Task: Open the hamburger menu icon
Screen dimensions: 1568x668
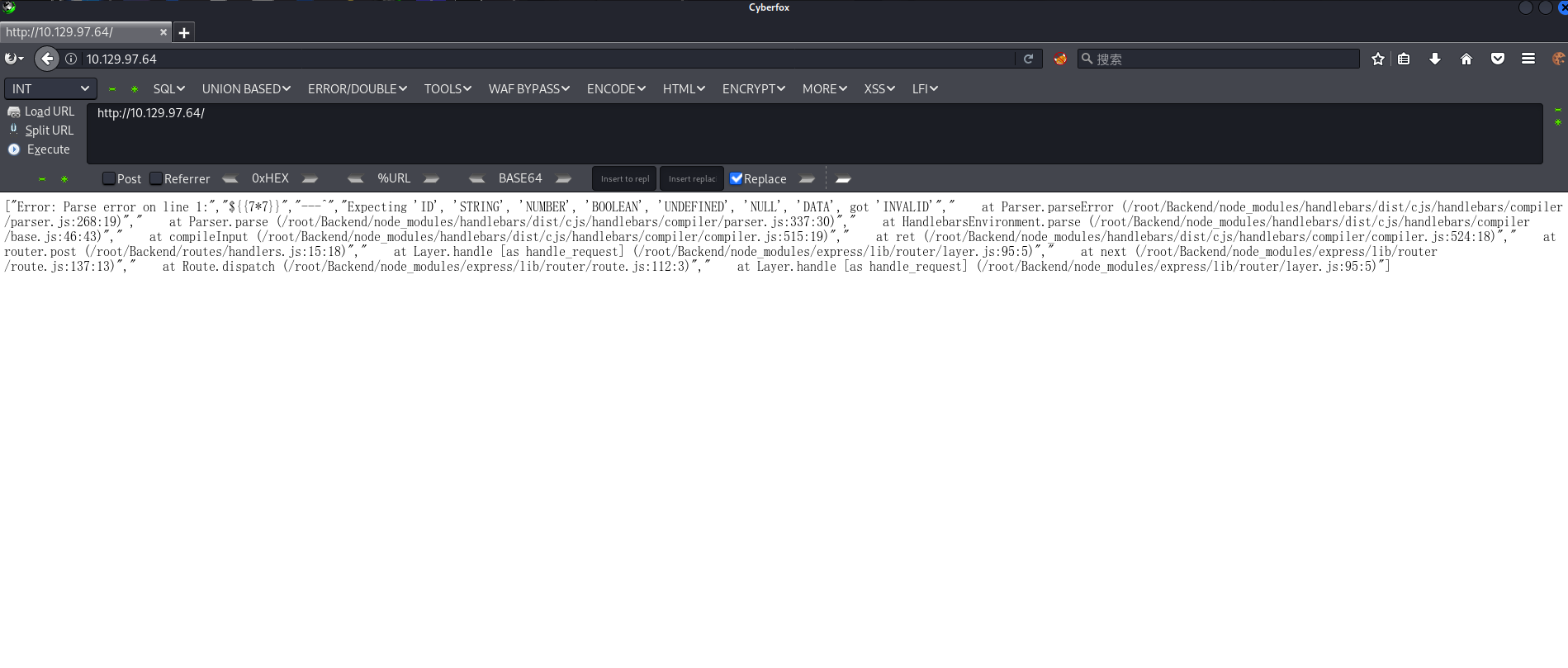Action: point(1528,59)
